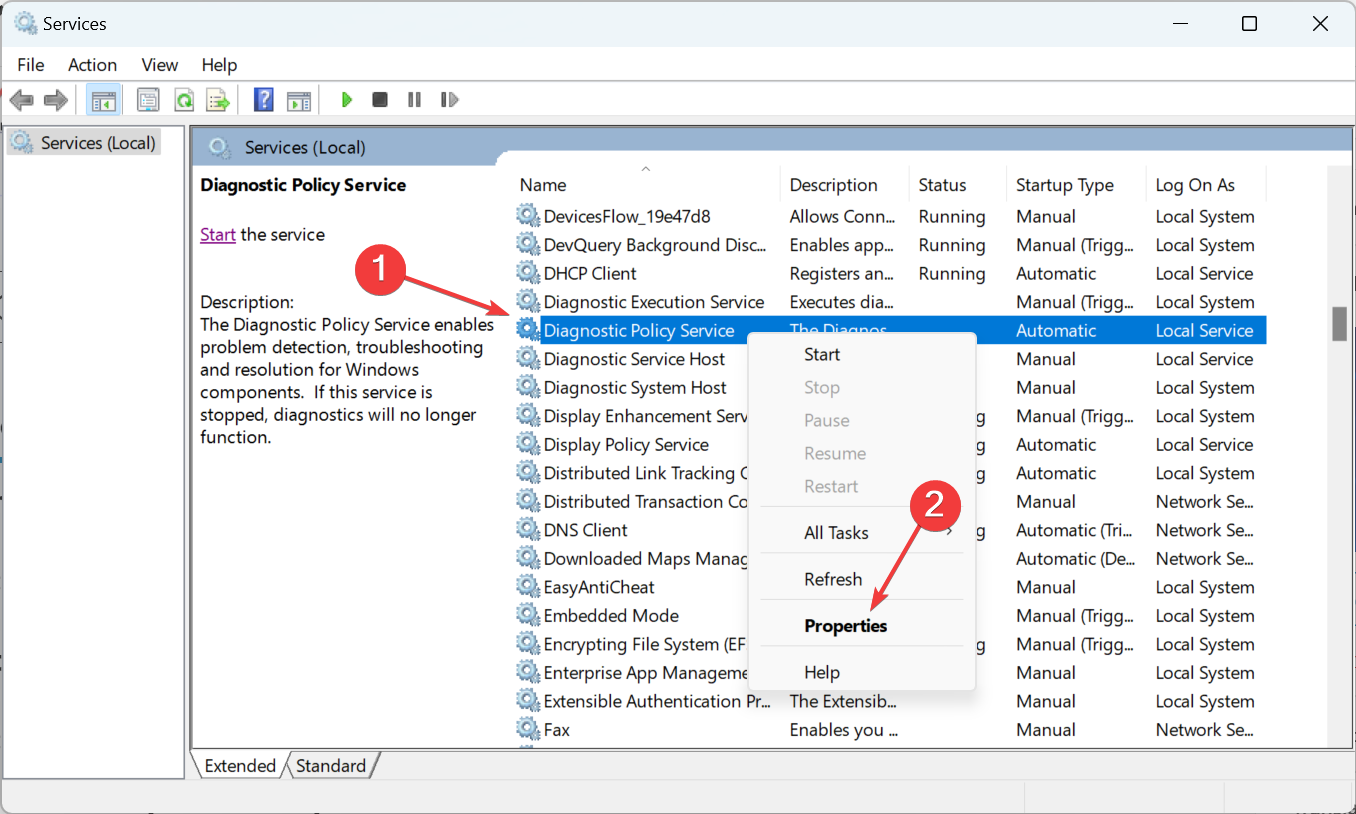
Task: Click Local Service log on of DHCP Client
Action: click(x=1205, y=273)
